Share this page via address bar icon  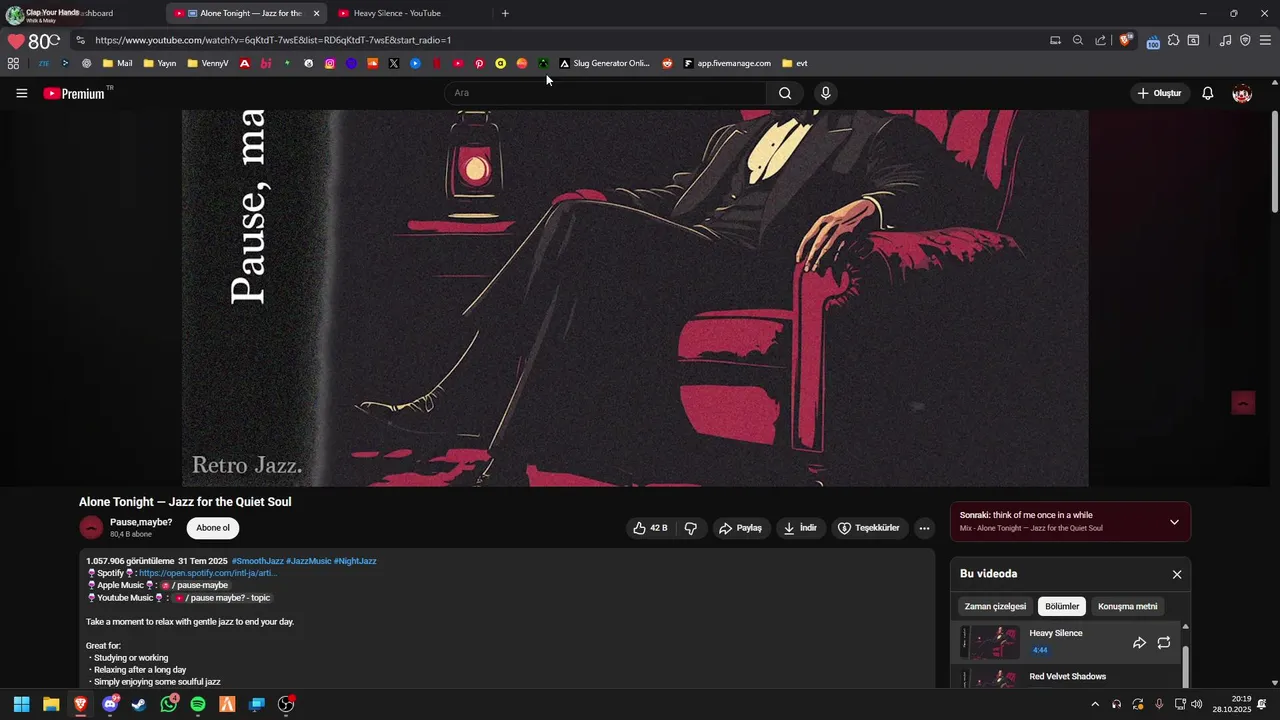click(x=1101, y=40)
